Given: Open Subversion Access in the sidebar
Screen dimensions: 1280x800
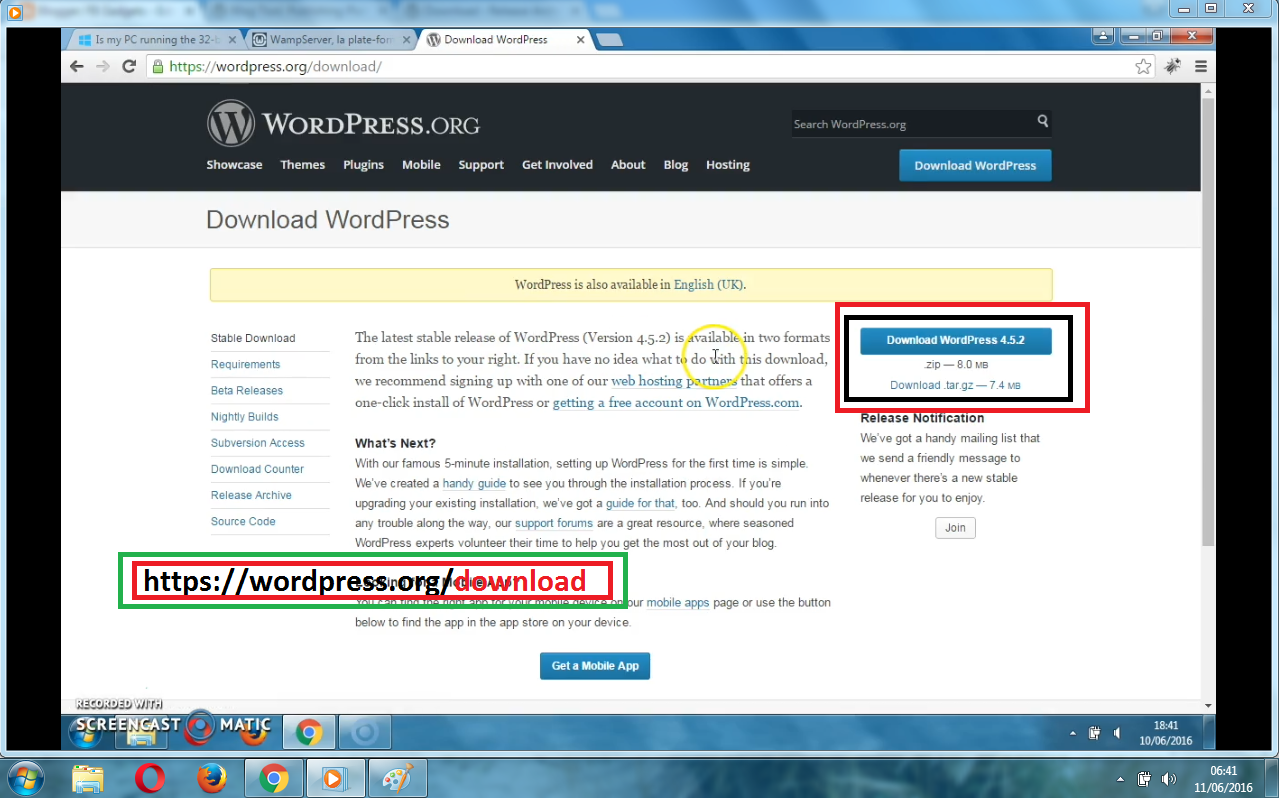Looking at the screenshot, I should [x=258, y=442].
